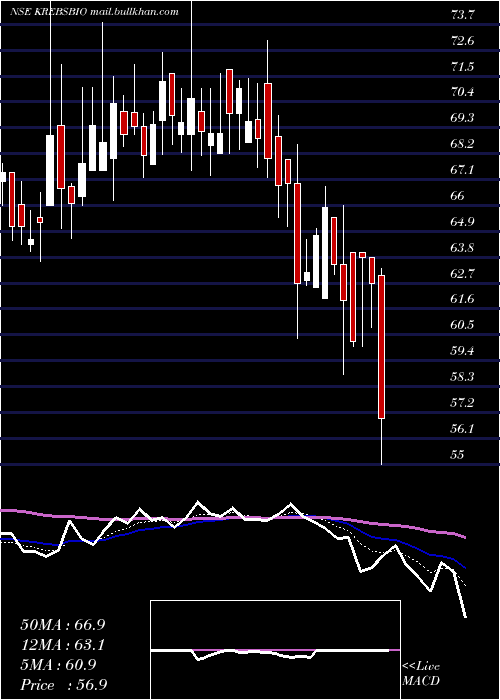Click the last long red candlestick body

pos(382,347)
